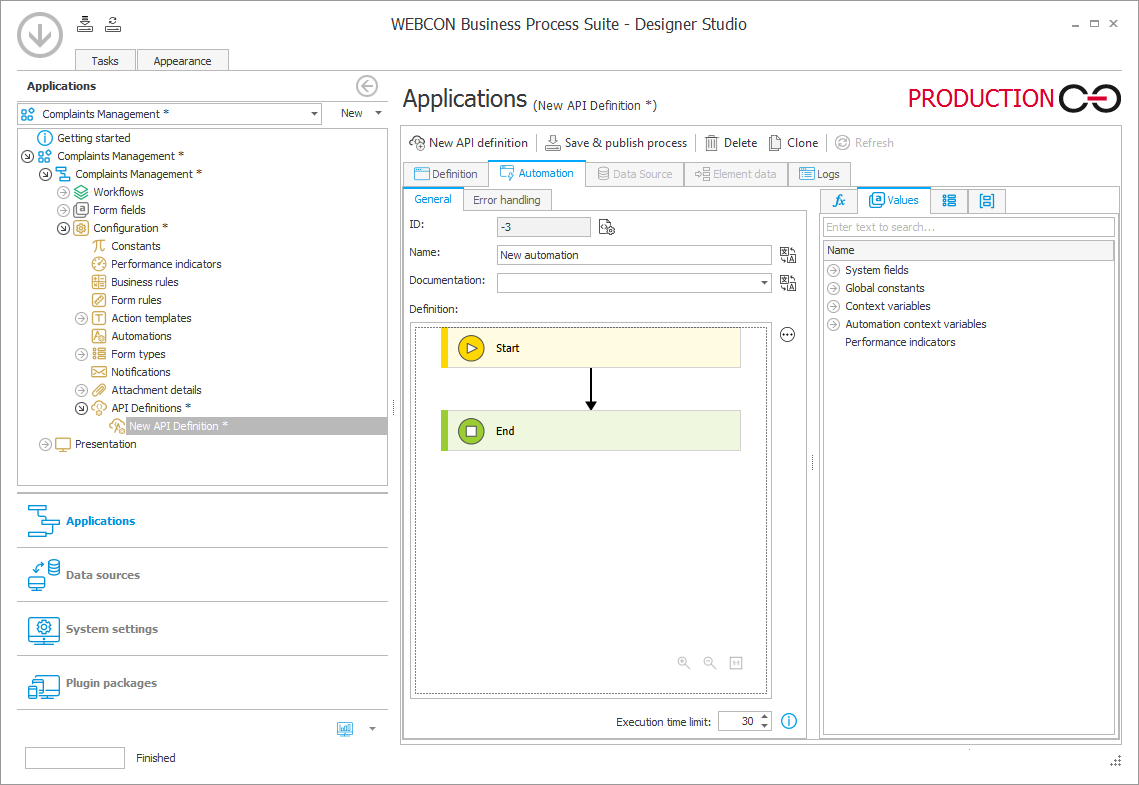This screenshot has width=1139, height=785.
Task: Click Save & publish process
Action: click(616, 143)
